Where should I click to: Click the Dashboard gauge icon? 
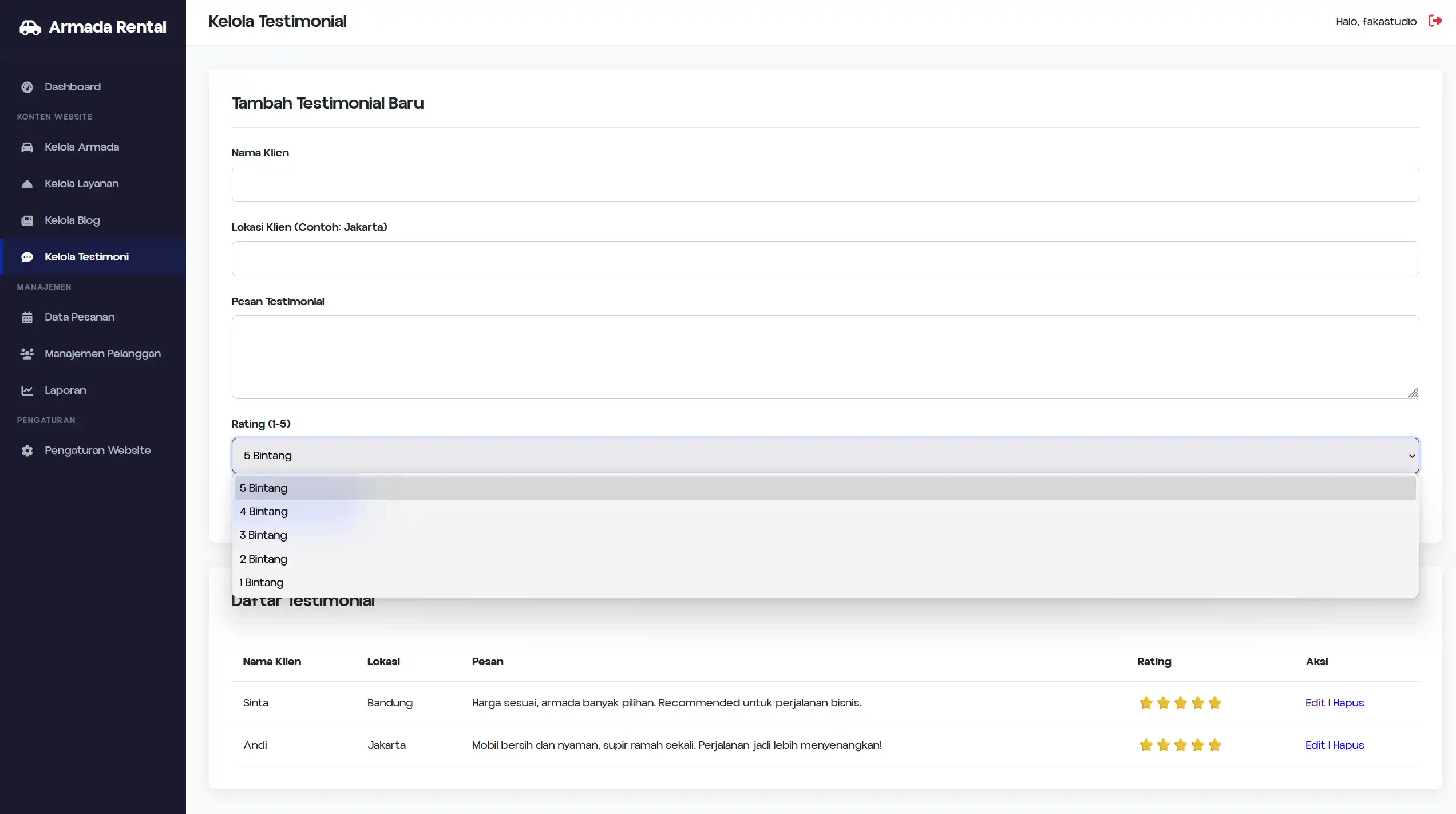[27, 87]
